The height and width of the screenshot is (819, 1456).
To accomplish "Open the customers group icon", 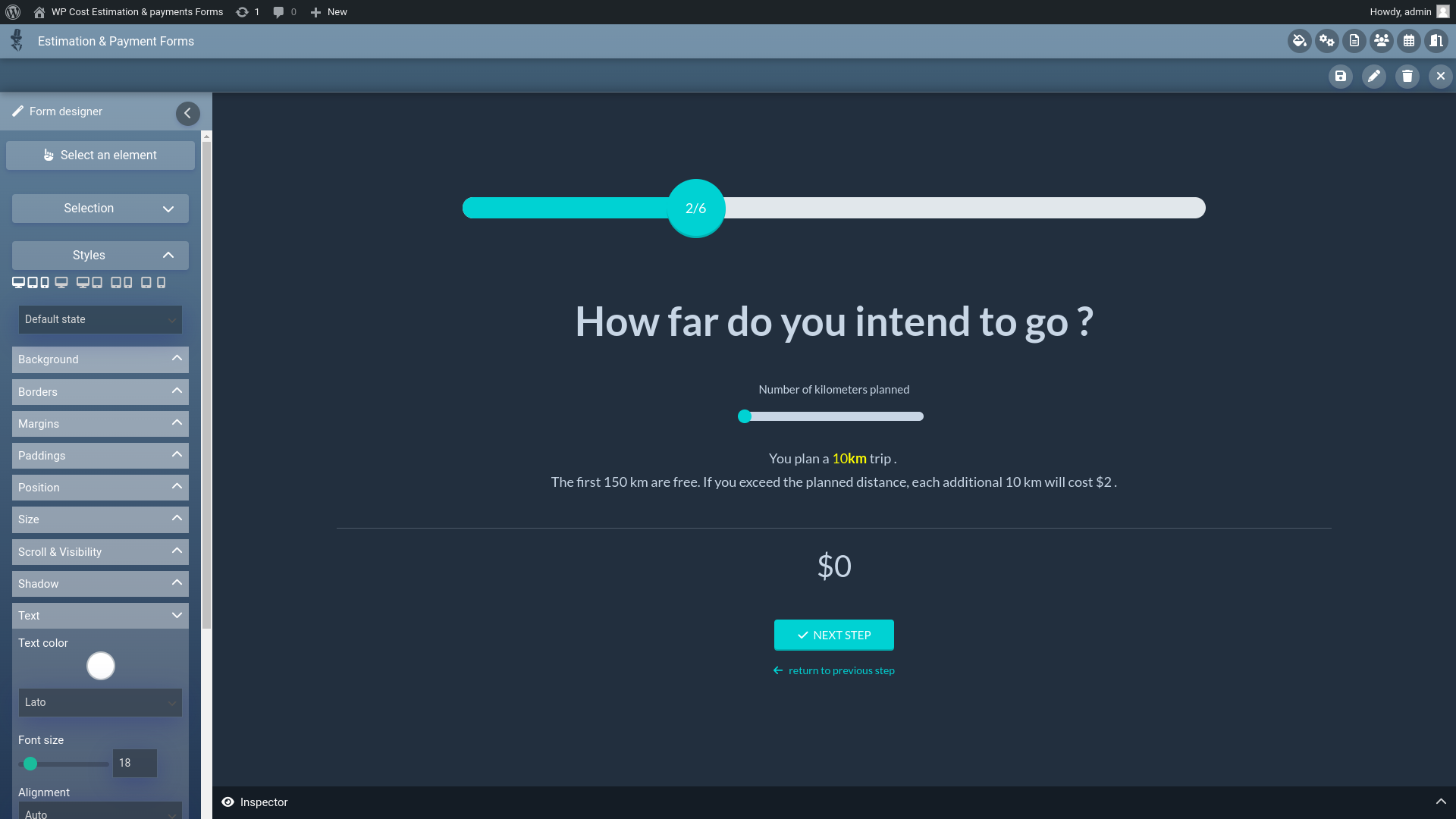I will tap(1381, 41).
